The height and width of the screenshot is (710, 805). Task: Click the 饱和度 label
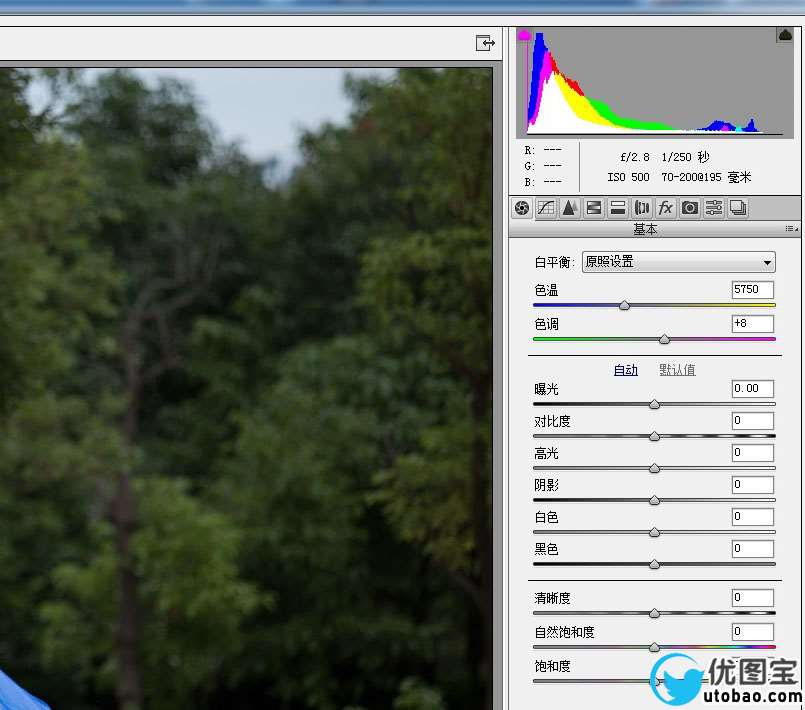pyautogui.click(x=552, y=666)
